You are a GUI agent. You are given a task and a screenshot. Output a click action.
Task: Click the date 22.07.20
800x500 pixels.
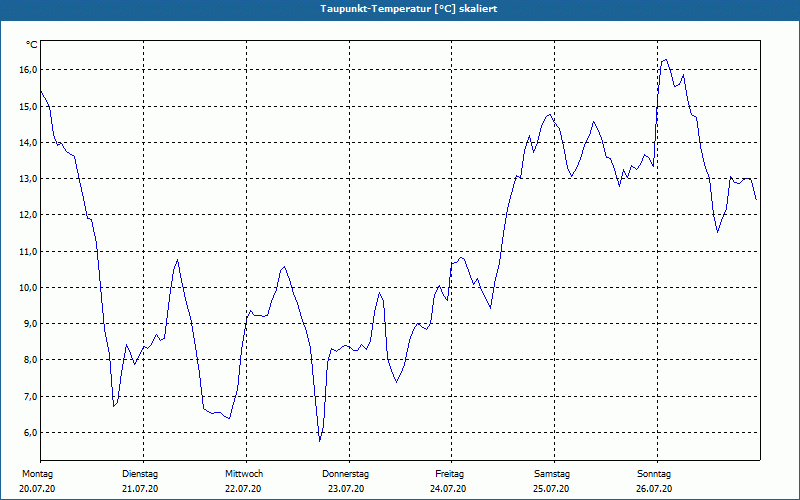tap(243, 489)
